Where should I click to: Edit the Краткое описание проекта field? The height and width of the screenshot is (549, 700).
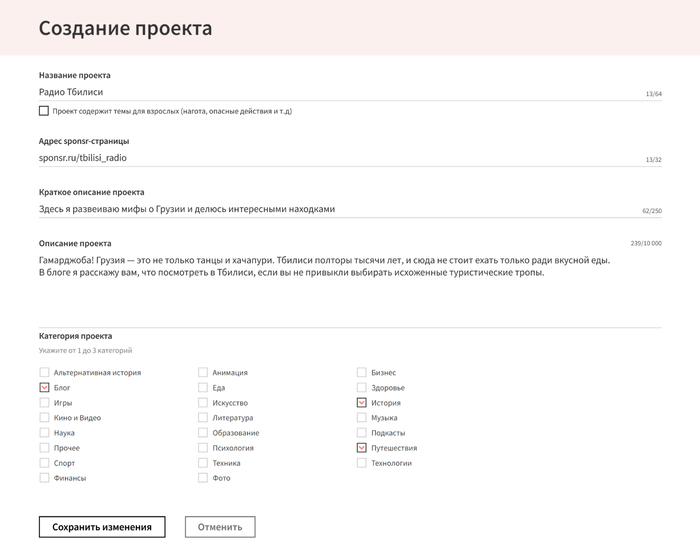[x=330, y=209]
